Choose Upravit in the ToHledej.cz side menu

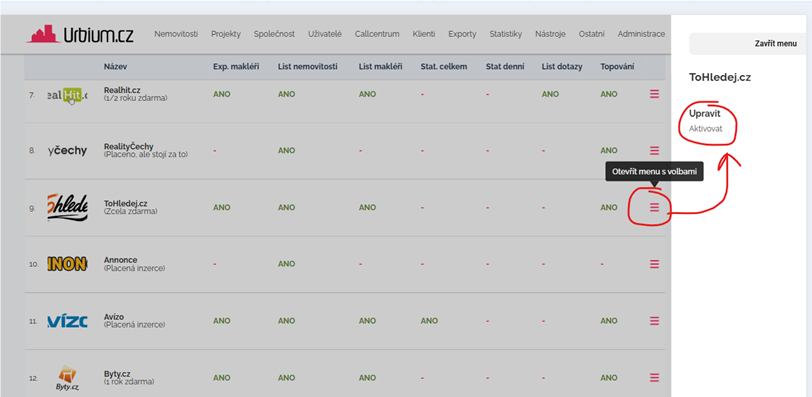[x=704, y=113]
